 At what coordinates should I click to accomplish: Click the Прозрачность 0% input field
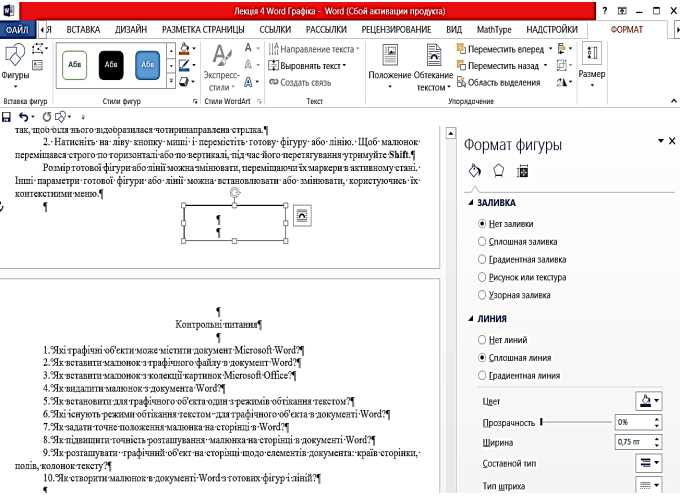coord(633,422)
